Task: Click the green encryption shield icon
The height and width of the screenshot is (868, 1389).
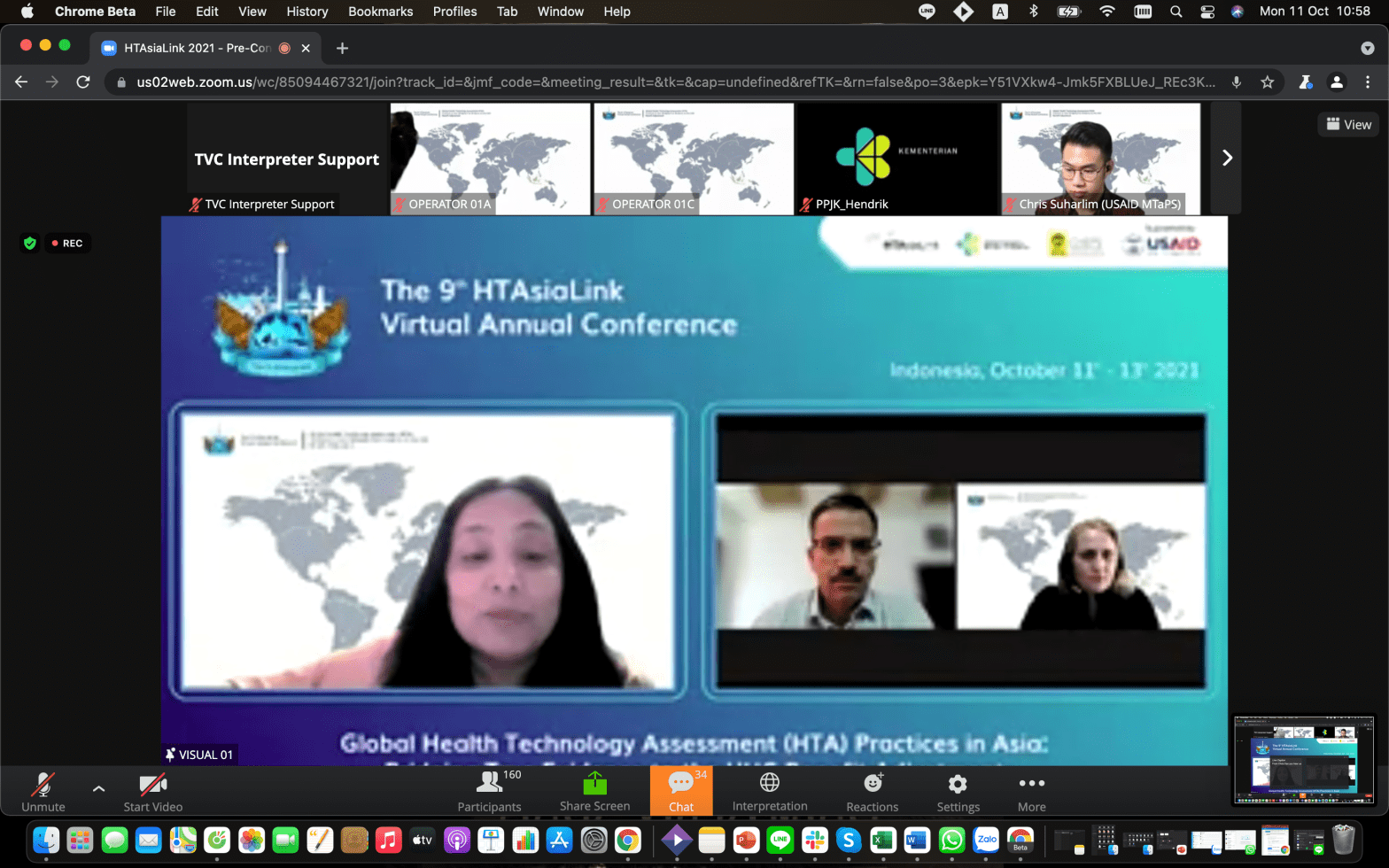Action: click(30, 243)
